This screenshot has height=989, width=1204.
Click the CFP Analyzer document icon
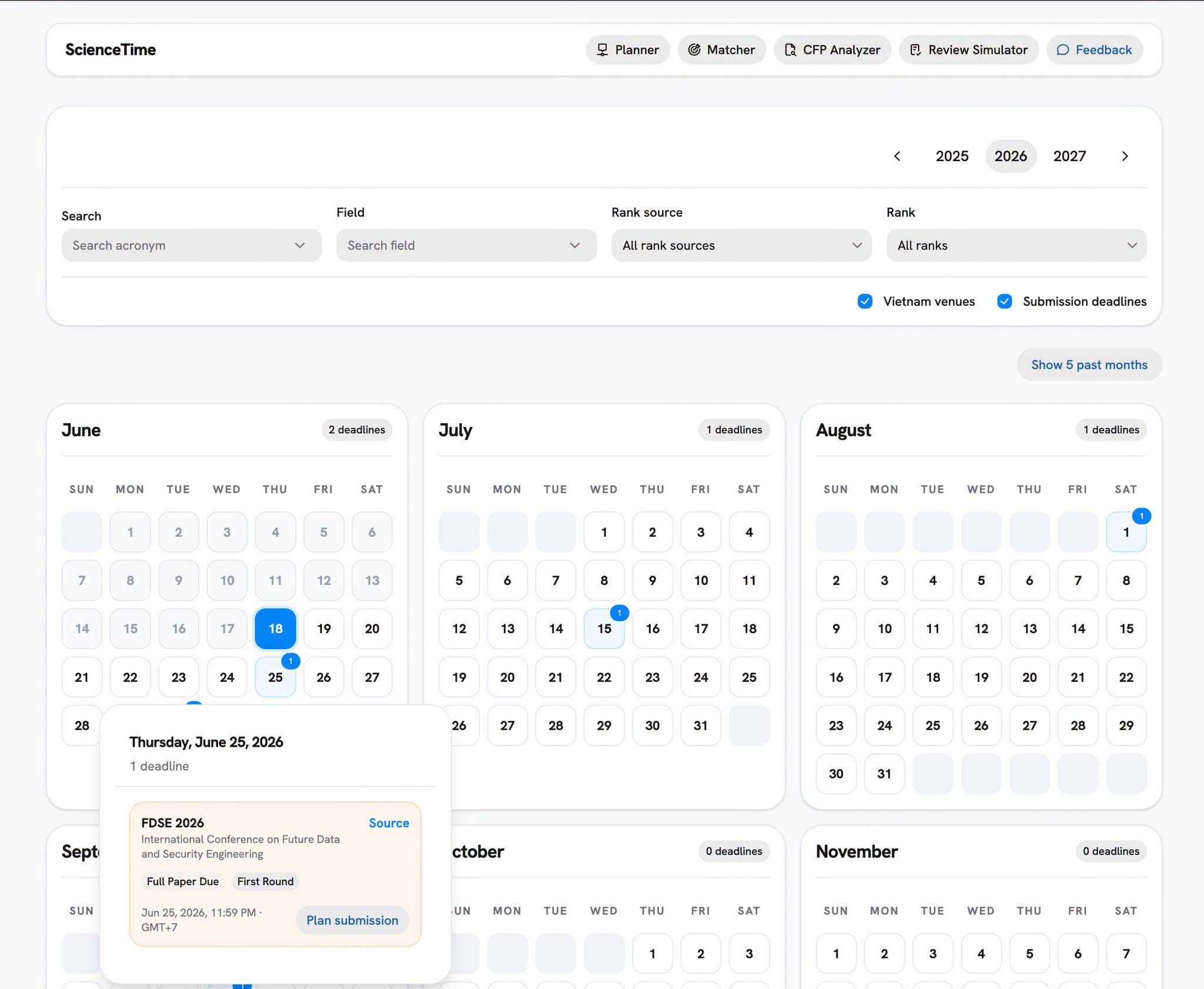(790, 50)
